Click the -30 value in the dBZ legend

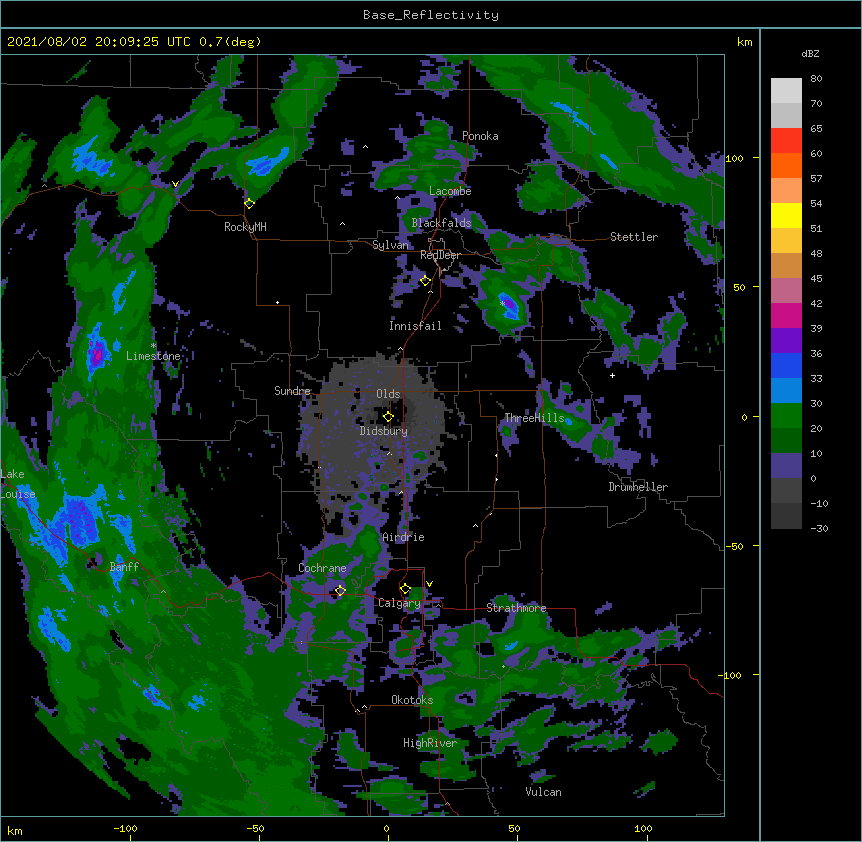(x=819, y=528)
